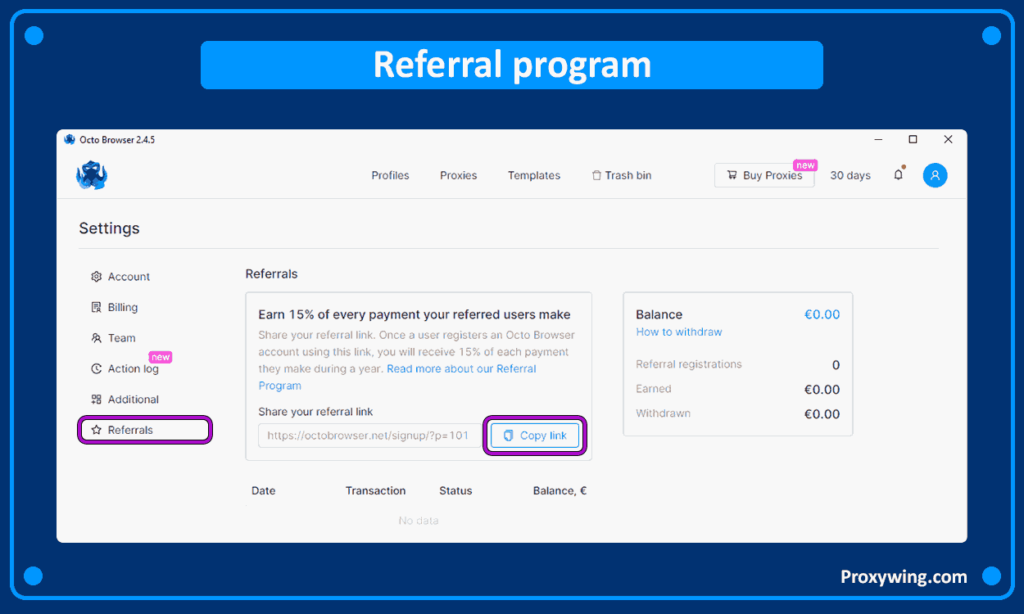Go to the Templates tab
The width and height of the screenshot is (1024, 614).
click(x=534, y=175)
